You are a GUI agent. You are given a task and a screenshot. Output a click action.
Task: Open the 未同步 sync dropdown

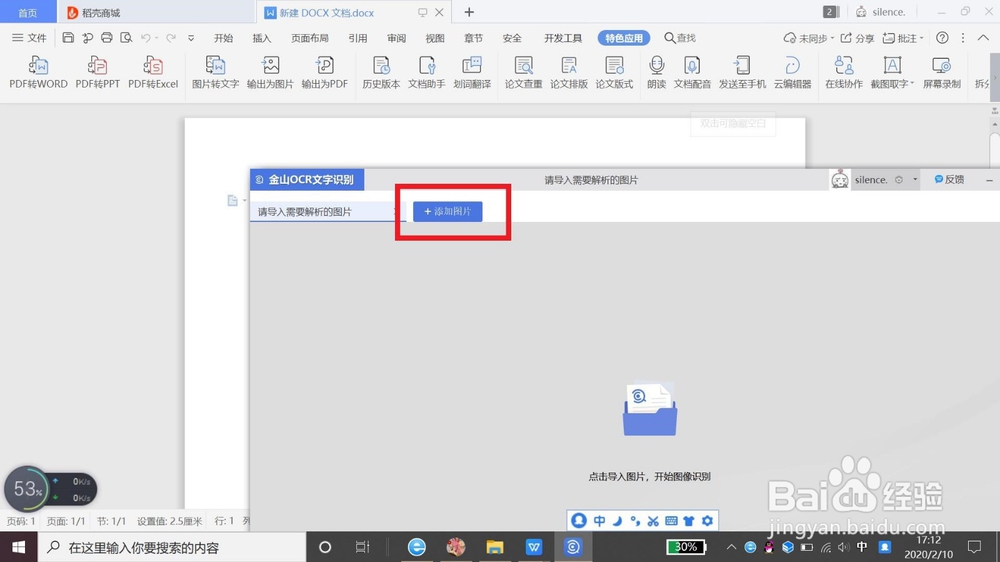pos(809,38)
